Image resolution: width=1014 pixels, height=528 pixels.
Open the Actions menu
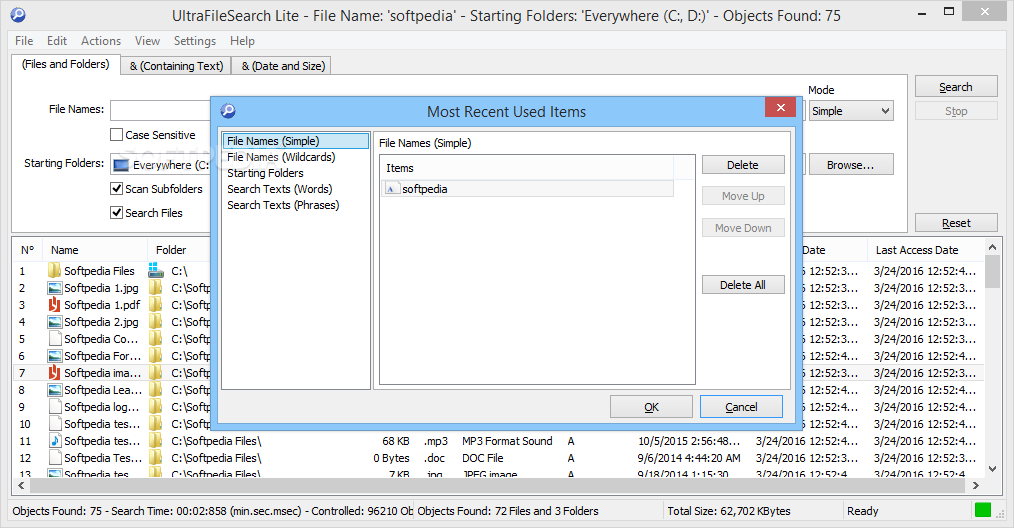click(x=101, y=41)
